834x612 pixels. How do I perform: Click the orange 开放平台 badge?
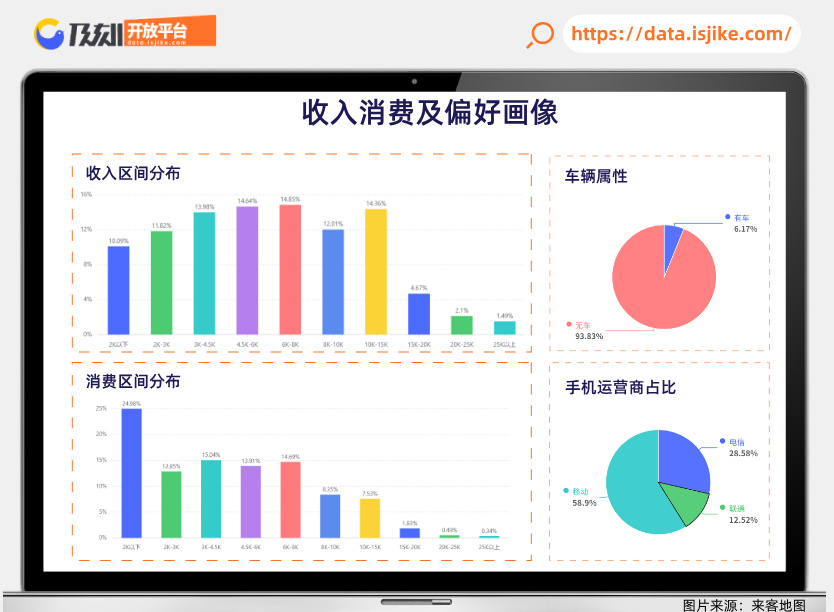(170, 31)
